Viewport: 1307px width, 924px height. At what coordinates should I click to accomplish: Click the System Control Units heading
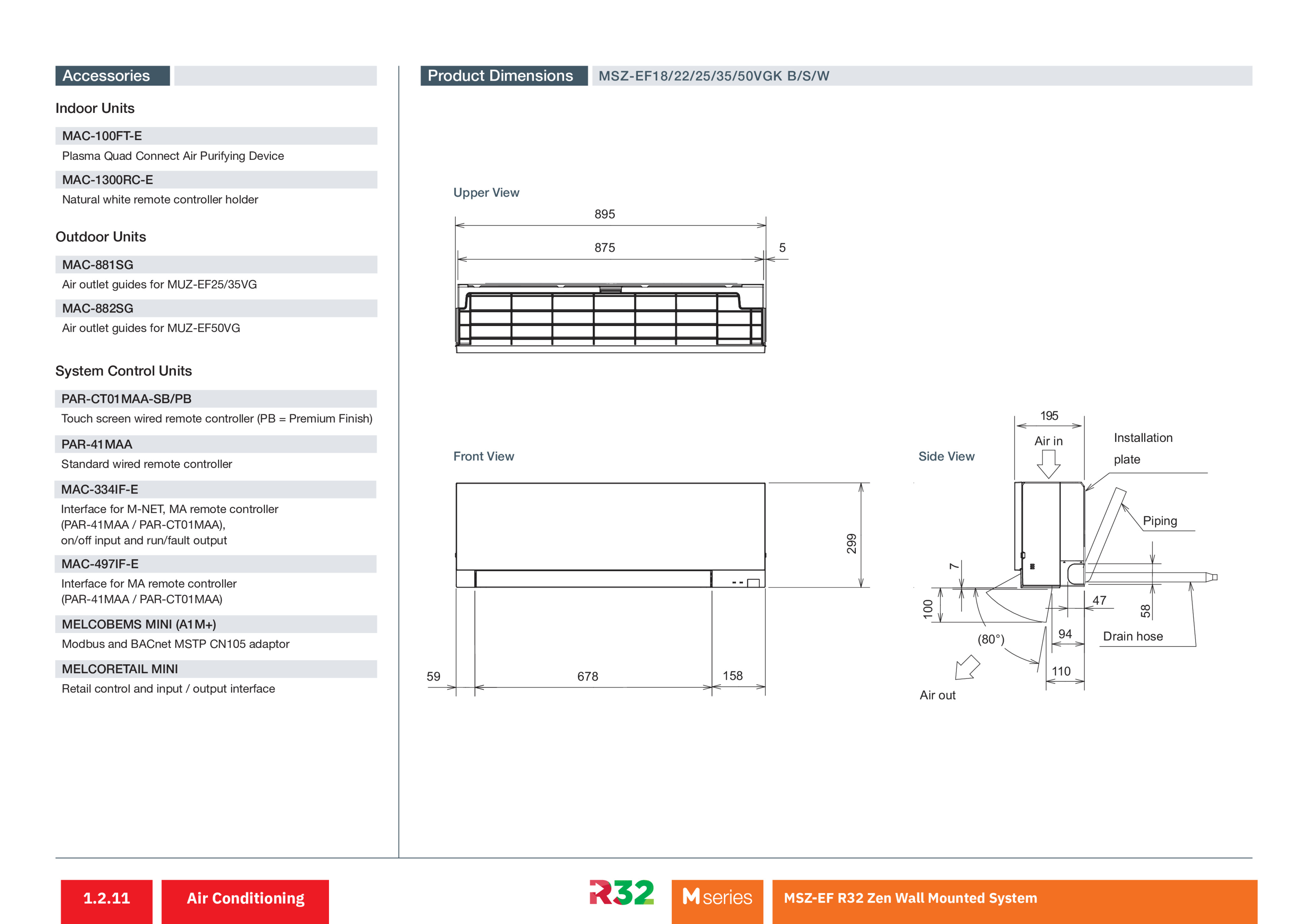pos(123,371)
